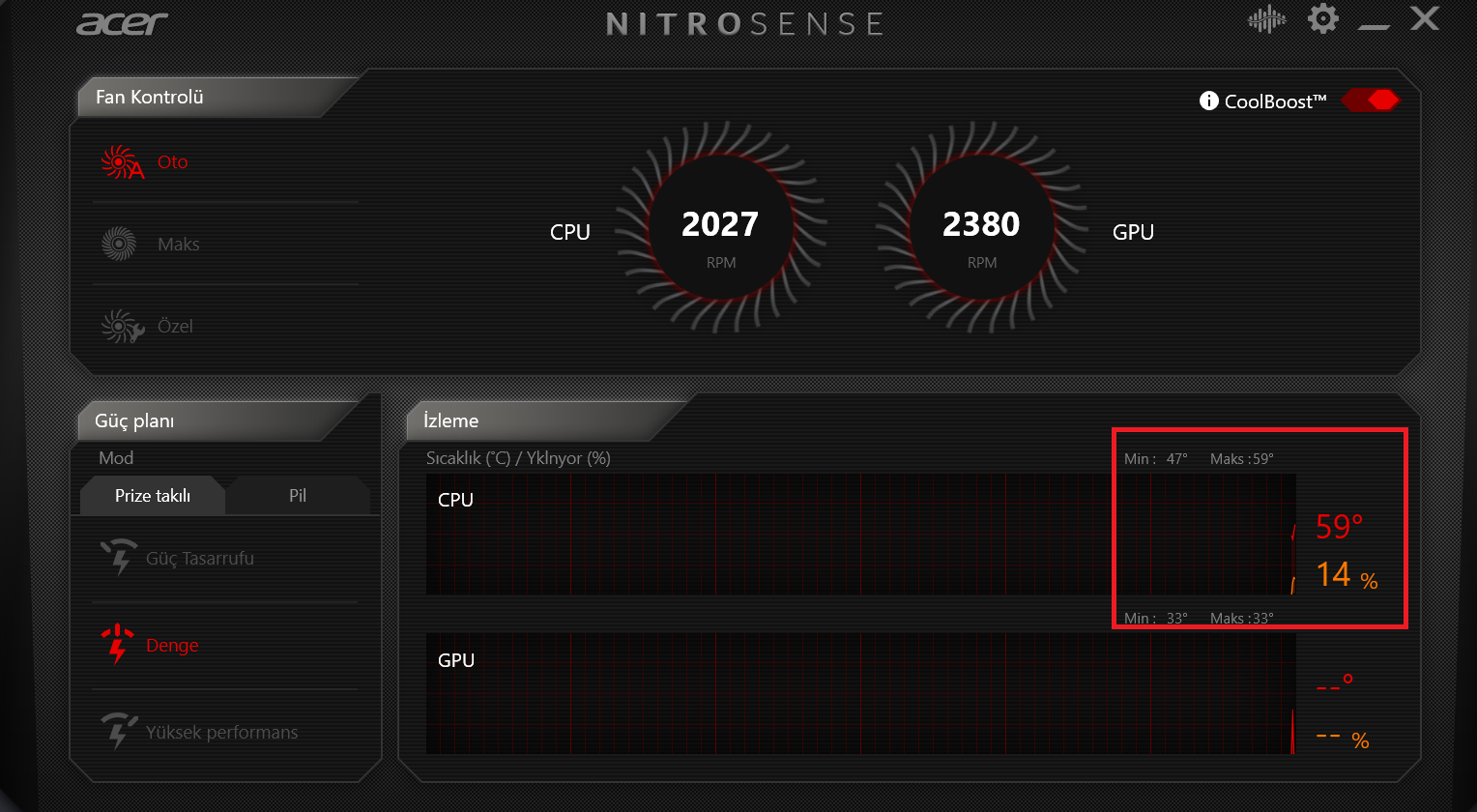The height and width of the screenshot is (812, 1477).
Task: Click the Mod label
Action: point(116,458)
